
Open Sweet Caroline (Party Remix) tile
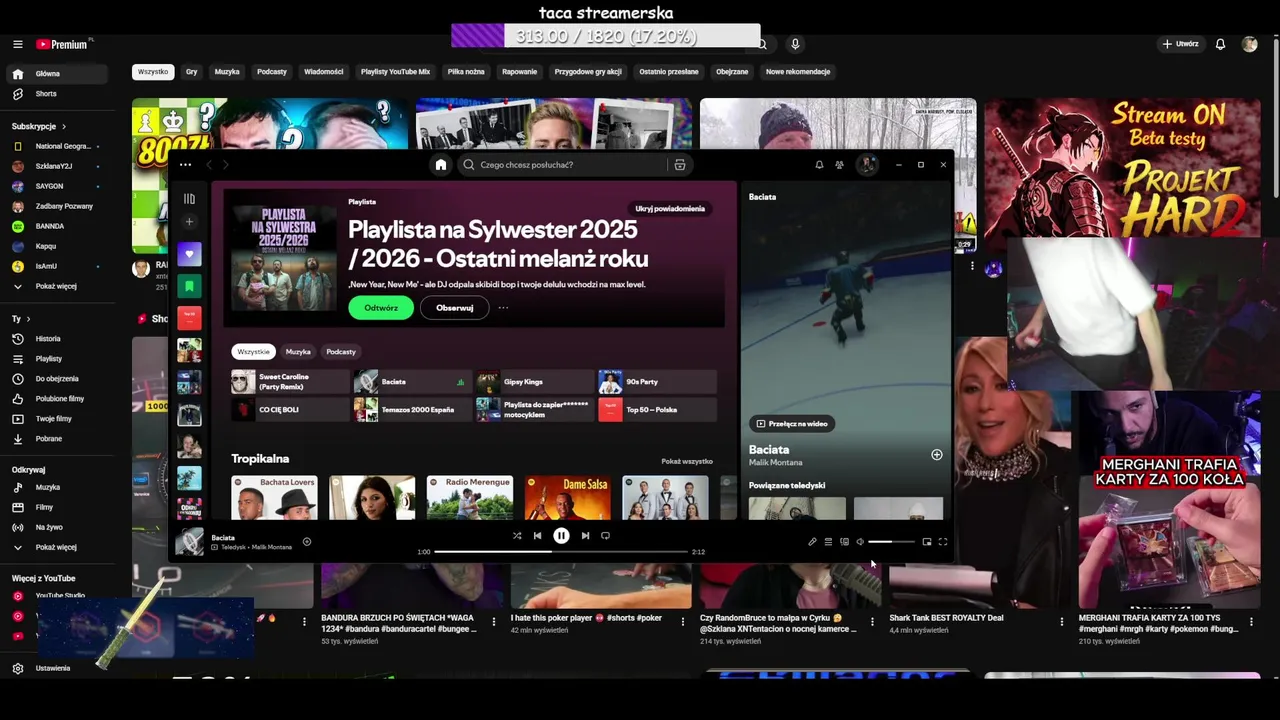[x=289, y=382]
